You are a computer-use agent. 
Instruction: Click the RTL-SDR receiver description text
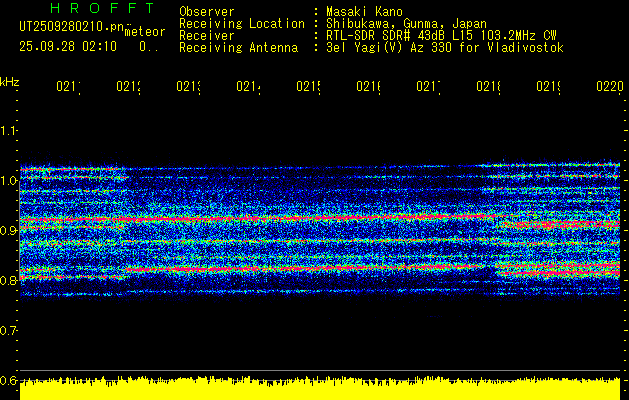(441, 36)
